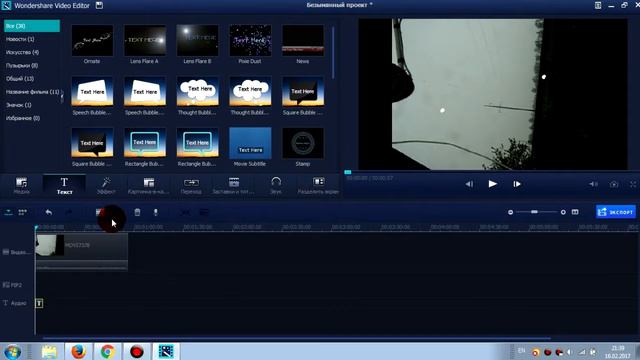Click the text library vertical scrollbar
The image size is (640, 360).
(x=333, y=53)
